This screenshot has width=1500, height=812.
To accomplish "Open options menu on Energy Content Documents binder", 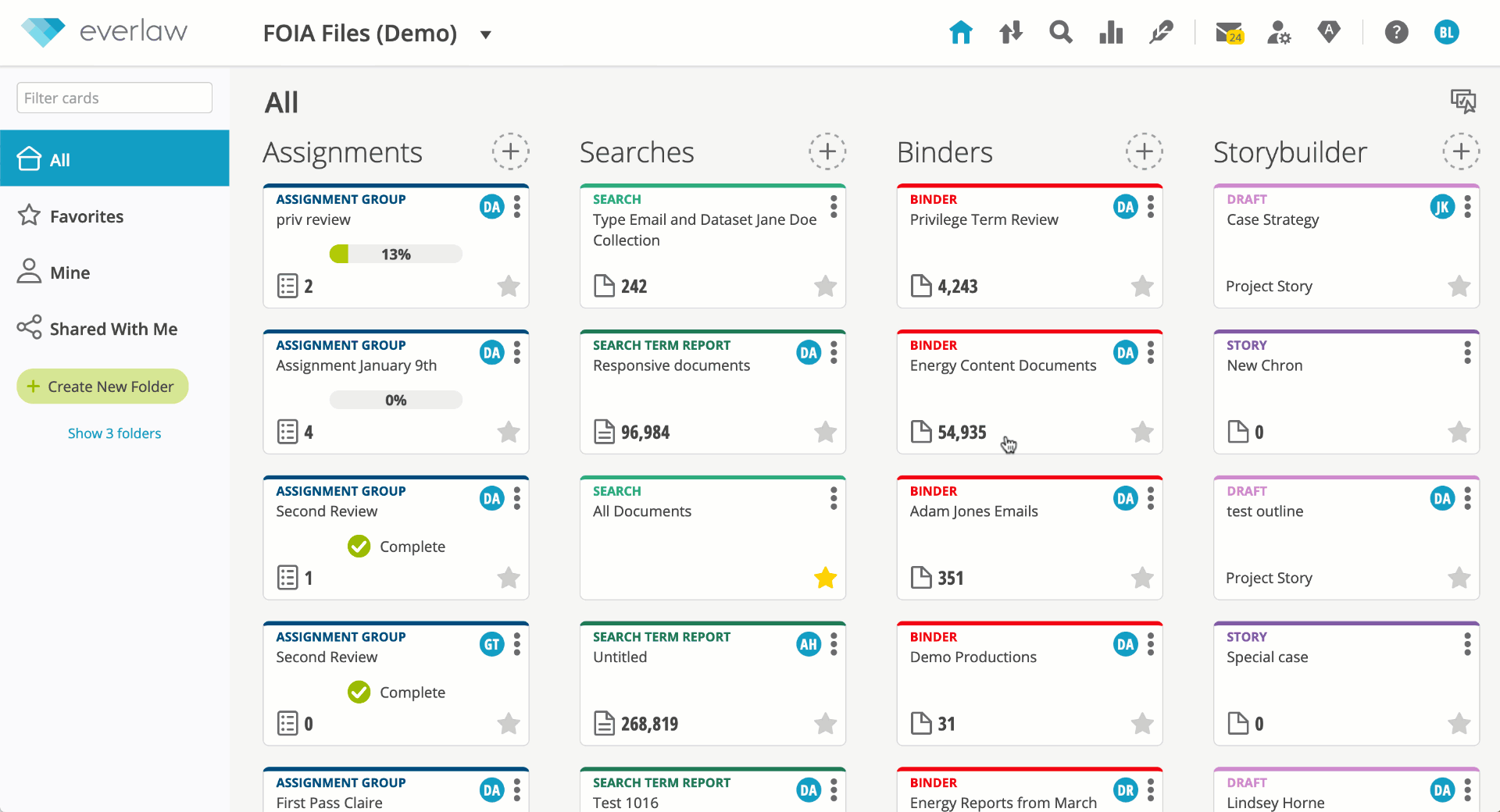I will pyautogui.click(x=1151, y=352).
